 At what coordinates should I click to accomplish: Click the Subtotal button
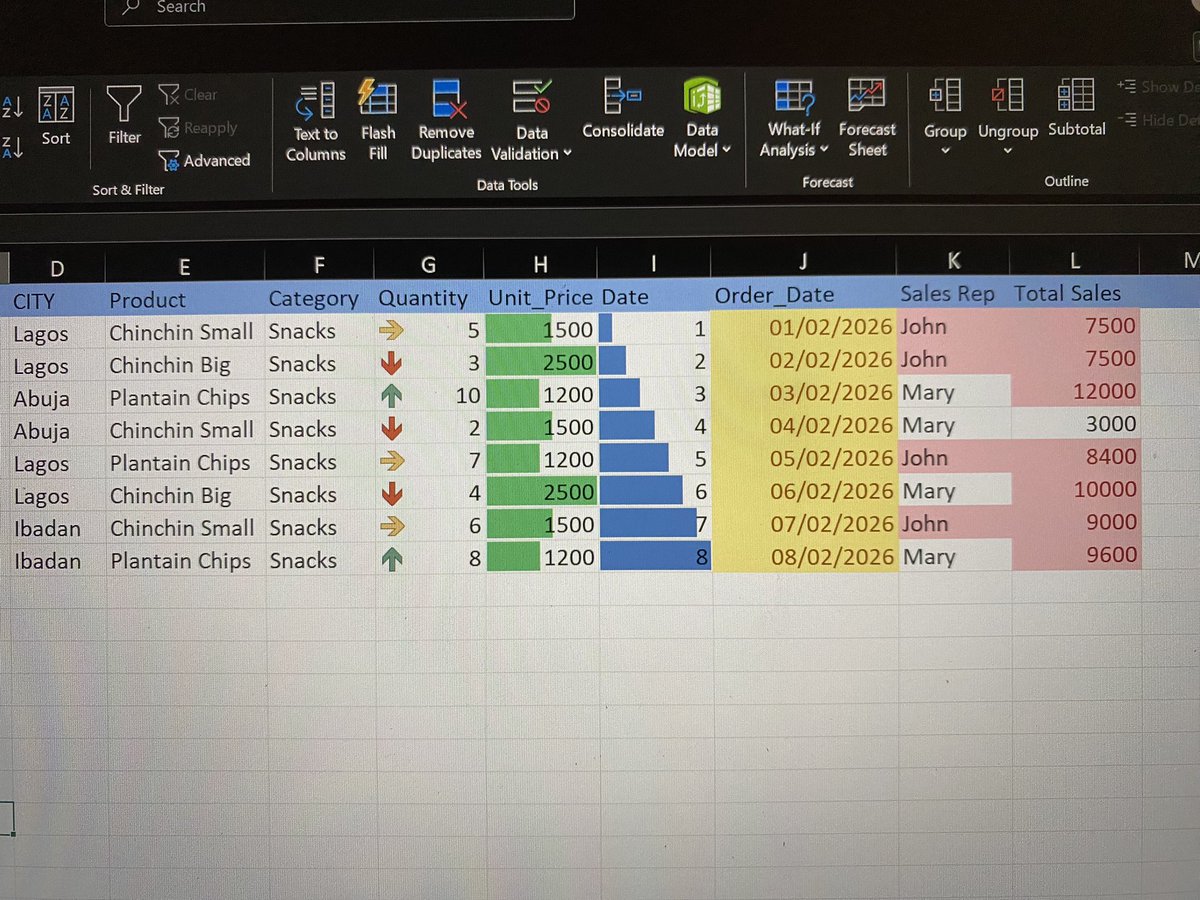1077,109
